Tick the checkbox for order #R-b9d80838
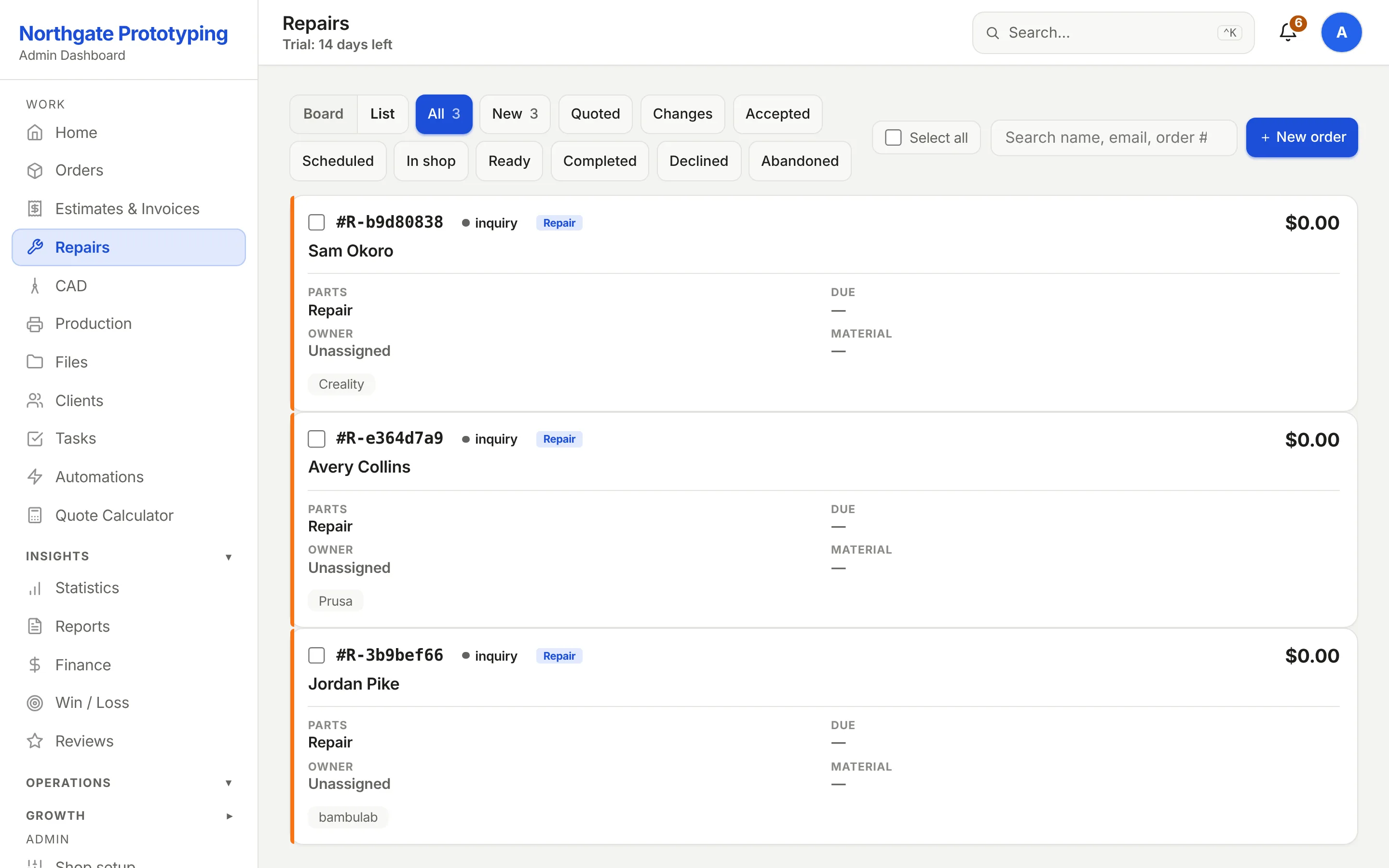 (x=316, y=223)
